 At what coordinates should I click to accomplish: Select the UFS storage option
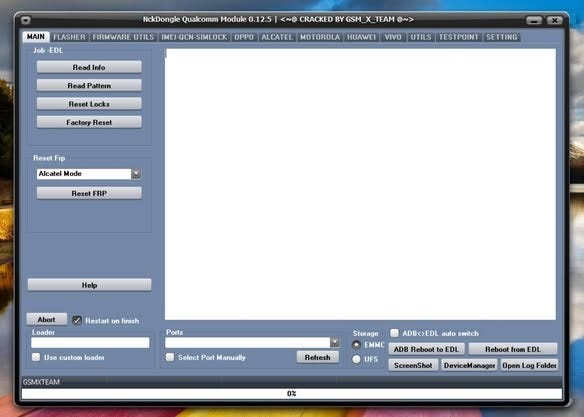coord(356,359)
